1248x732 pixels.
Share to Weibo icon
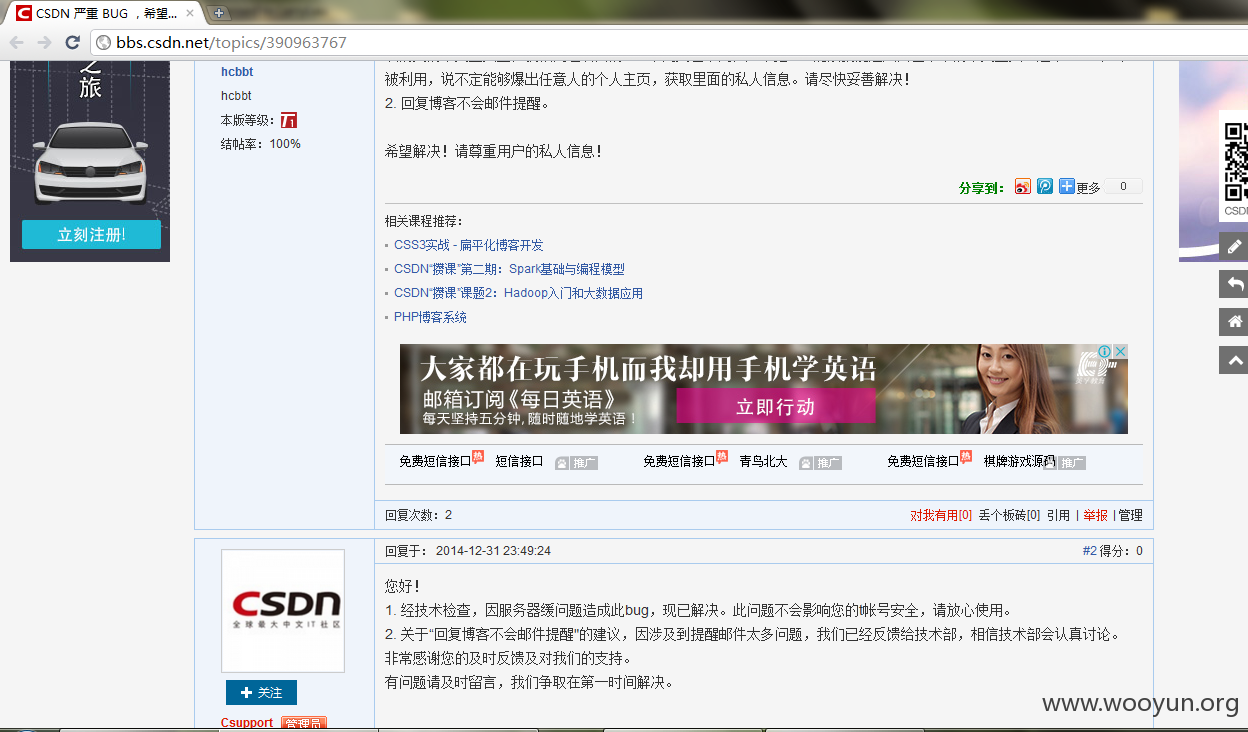[1022, 186]
